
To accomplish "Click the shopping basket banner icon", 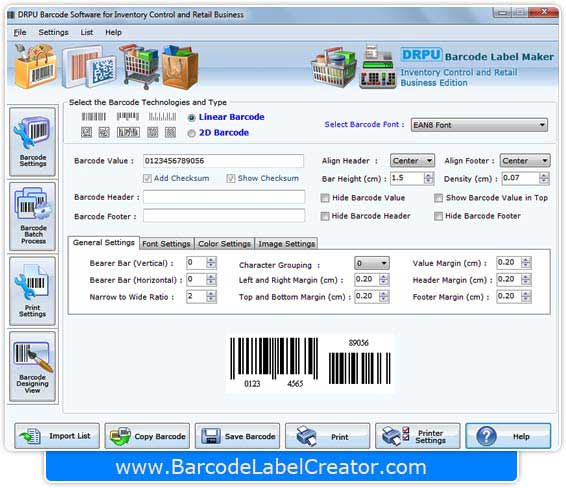I will point(334,67).
